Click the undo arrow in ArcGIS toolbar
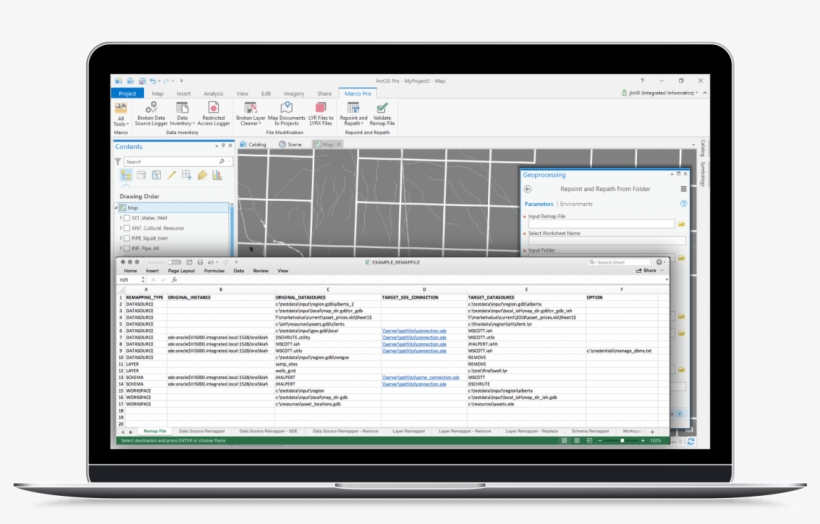 [153, 81]
